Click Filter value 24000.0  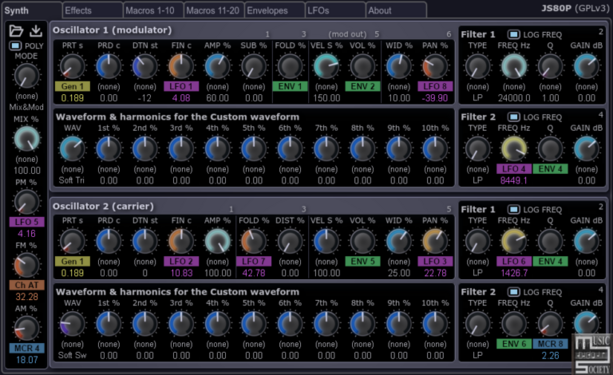[514, 98]
